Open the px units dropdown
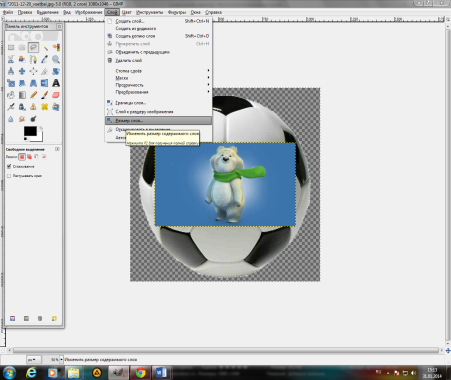The width and height of the screenshot is (451, 380). pos(34,360)
